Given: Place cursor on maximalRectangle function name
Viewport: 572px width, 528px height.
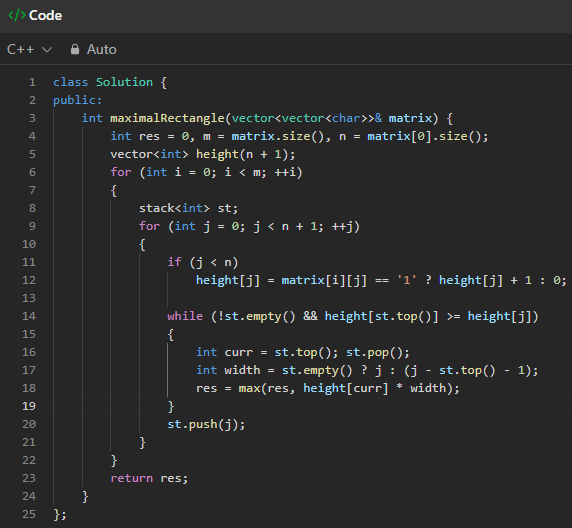Looking at the screenshot, I should click(167, 118).
